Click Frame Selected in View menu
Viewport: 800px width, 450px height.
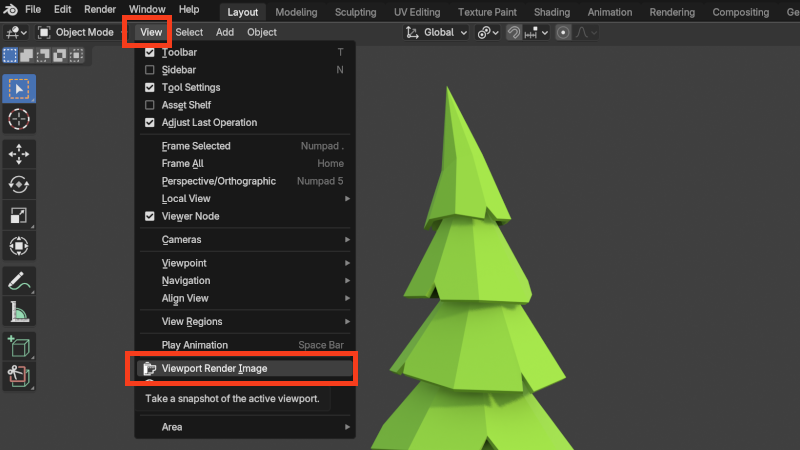(196, 146)
